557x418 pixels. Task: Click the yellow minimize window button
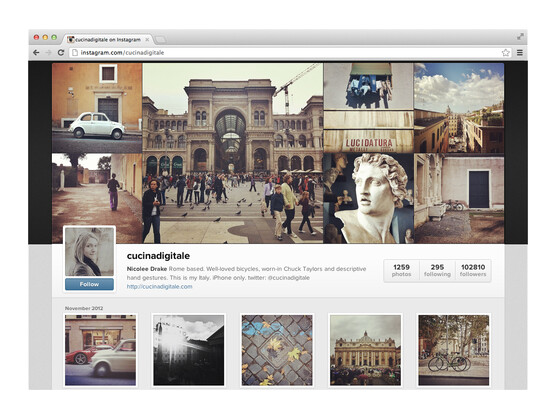[45, 37]
